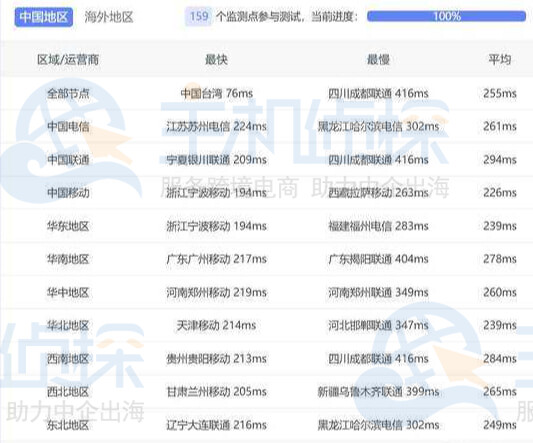Select the 西北地区 row label
Viewport: 533px width, 443px height.
click(x=68, y=392)
